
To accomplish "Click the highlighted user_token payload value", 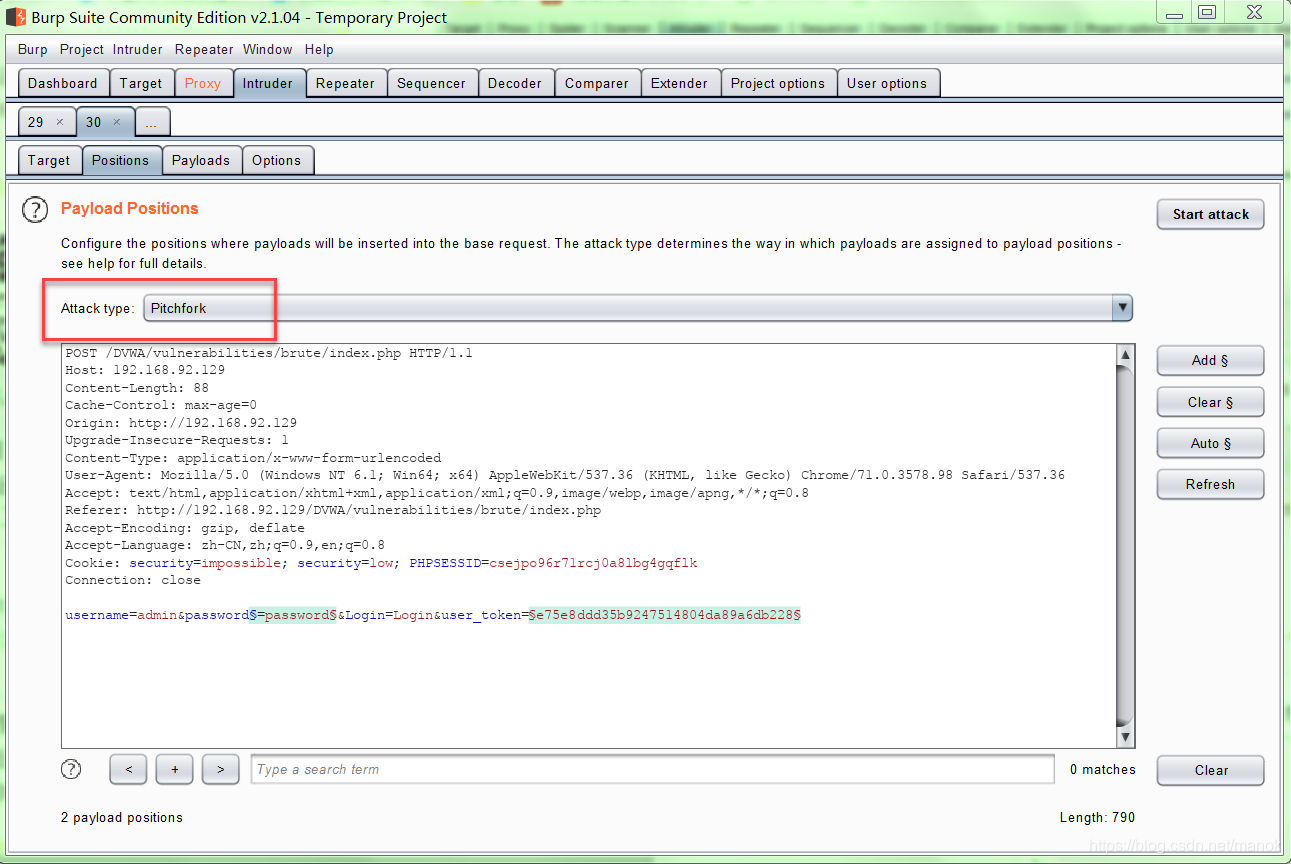I will pos(665,615).
